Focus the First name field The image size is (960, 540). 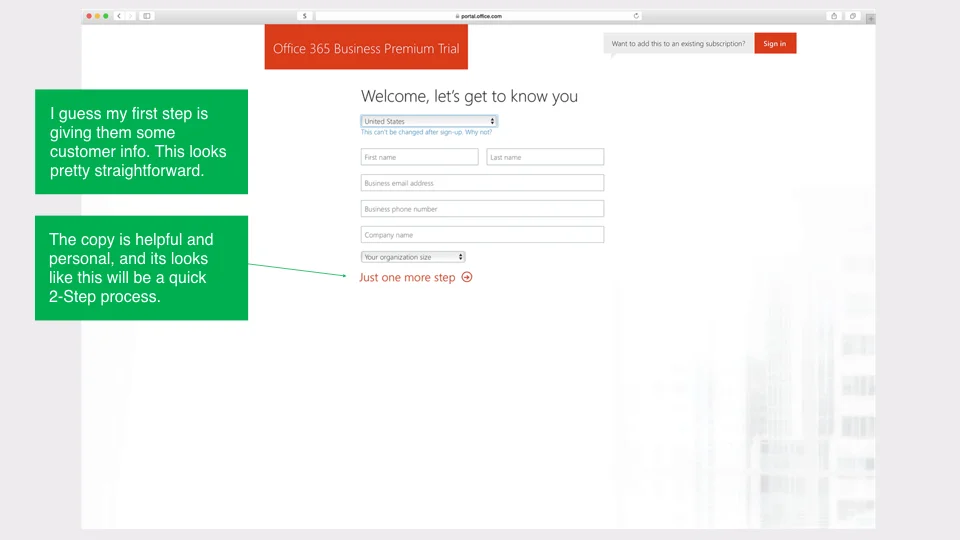[x=419, y=157]
